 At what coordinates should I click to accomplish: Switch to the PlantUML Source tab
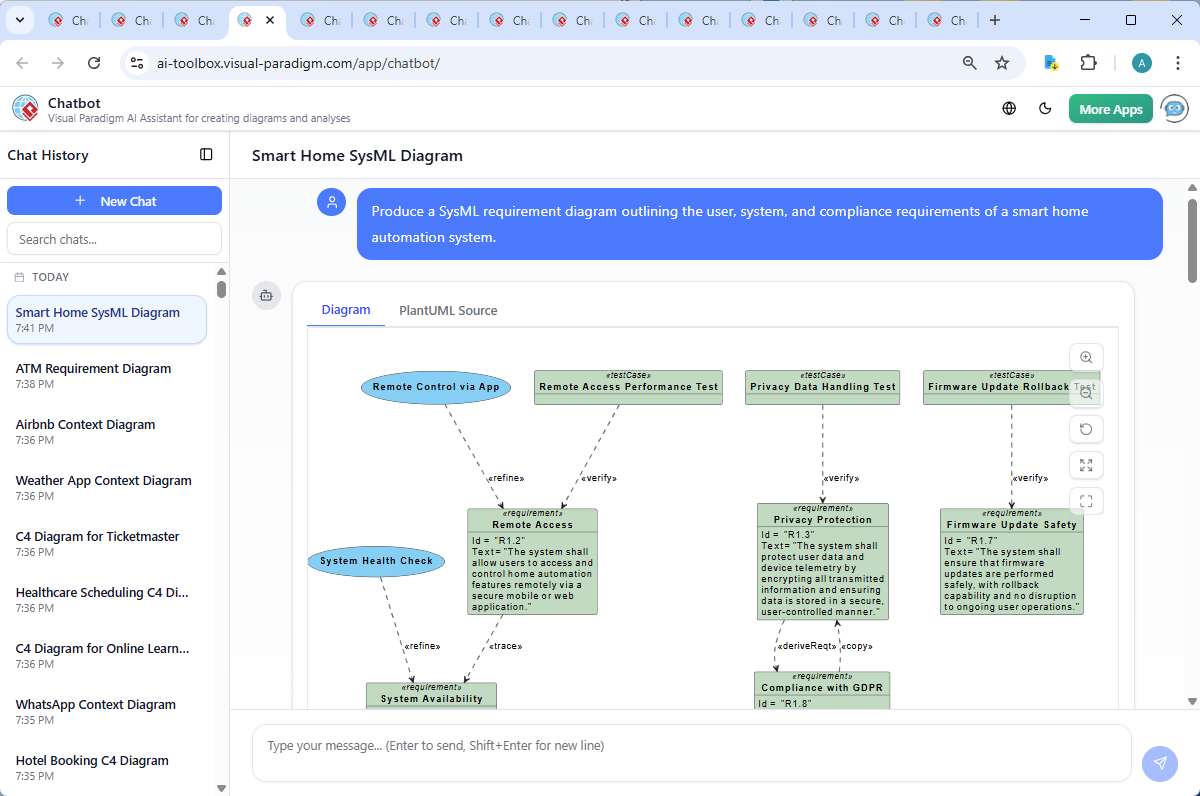tap(447, 310)
